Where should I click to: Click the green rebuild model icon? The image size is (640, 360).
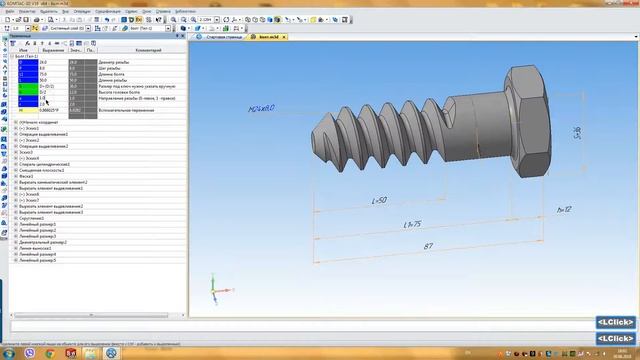click(226, 29)
